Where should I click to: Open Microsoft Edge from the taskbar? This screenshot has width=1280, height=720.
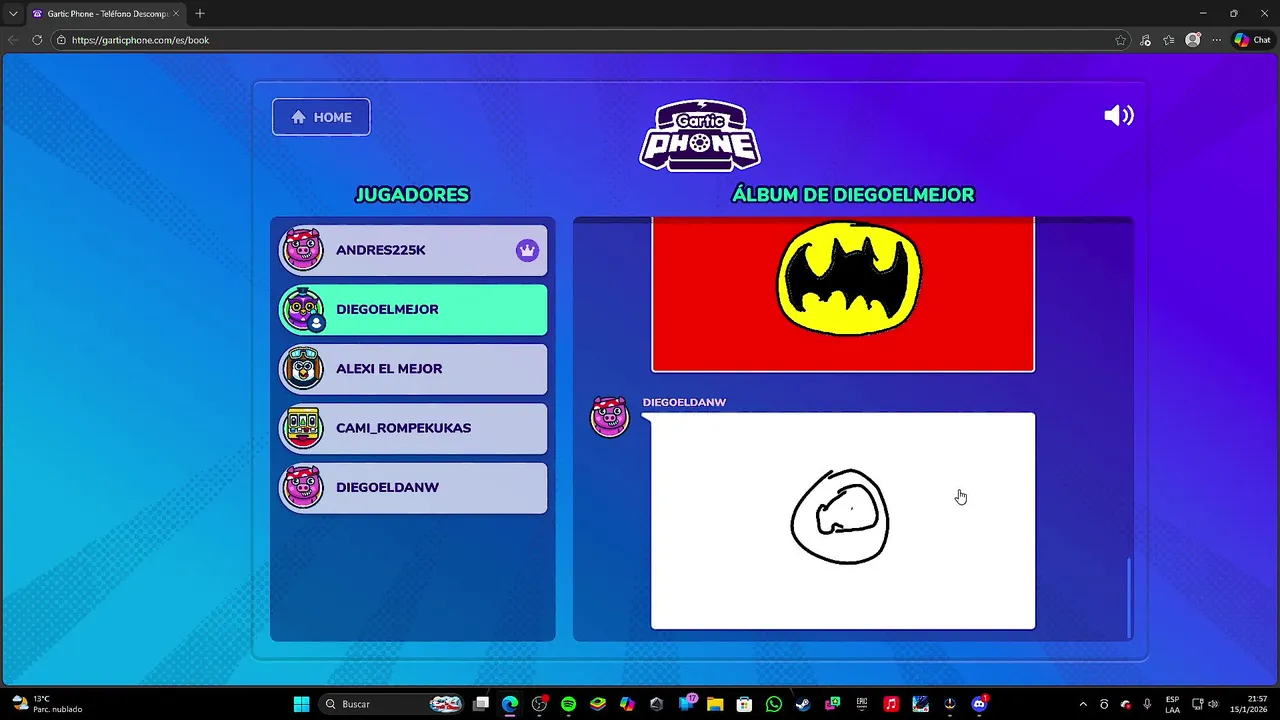pos(510,704)
